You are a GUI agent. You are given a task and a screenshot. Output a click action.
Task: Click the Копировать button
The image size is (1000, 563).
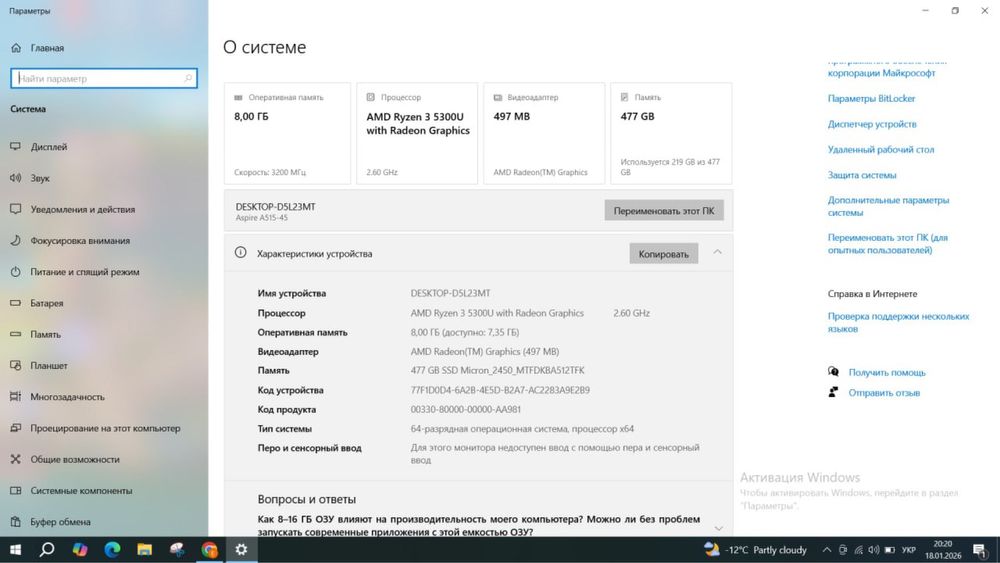pyautogui.click(x=663, y=254)
